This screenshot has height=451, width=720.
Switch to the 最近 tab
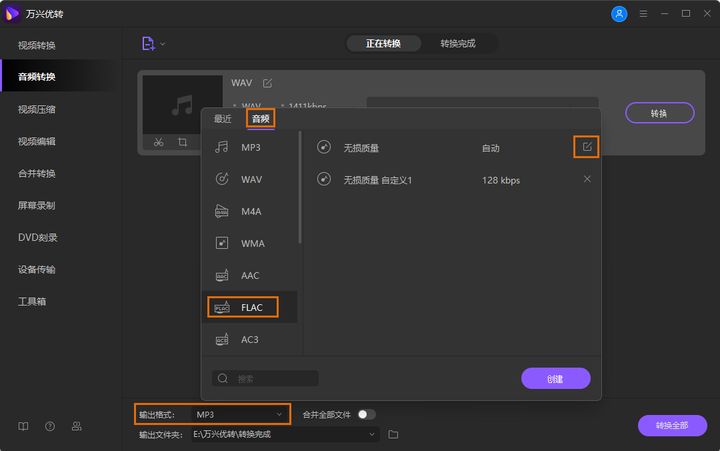[223, 119]
